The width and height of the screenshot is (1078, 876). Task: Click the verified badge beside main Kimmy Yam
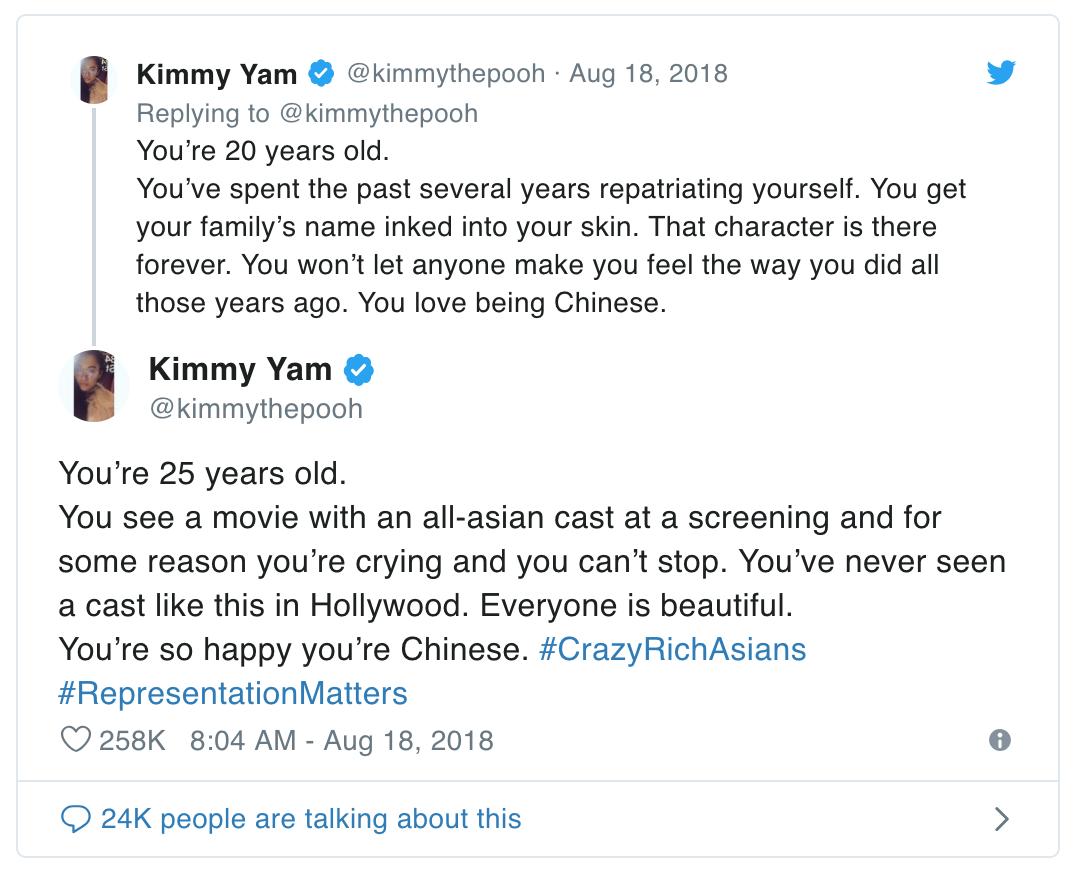[x=359, y=370]
